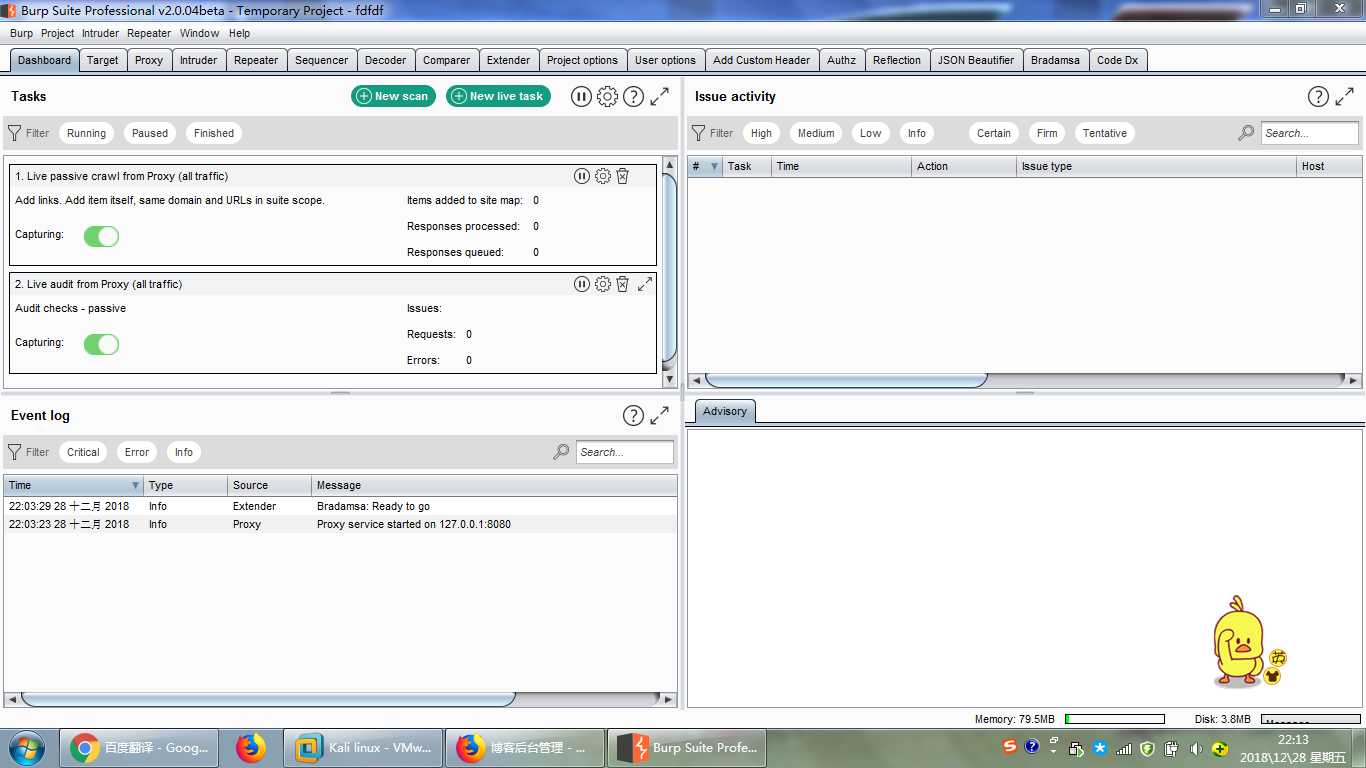Open Issue activity help icon
The height and width of the screenshot is (768, 1366).
[1318, 96]
